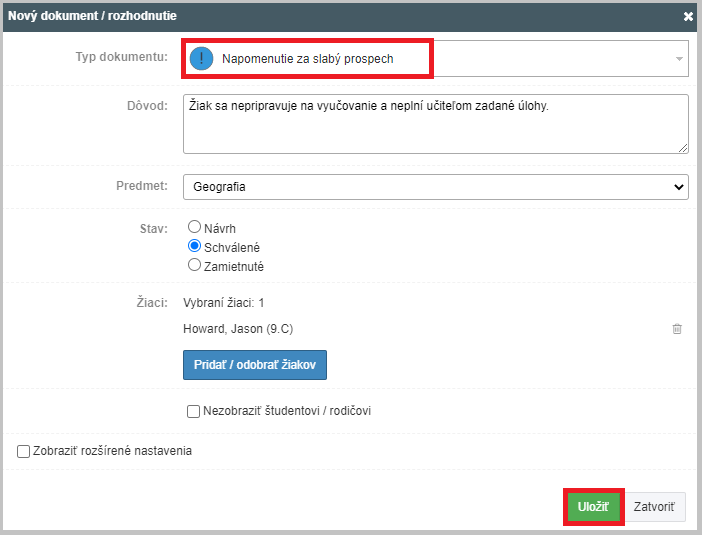Click the Pridať / odobrať žiakov button
Screen dimensions: 702x535
pos(255,365)
